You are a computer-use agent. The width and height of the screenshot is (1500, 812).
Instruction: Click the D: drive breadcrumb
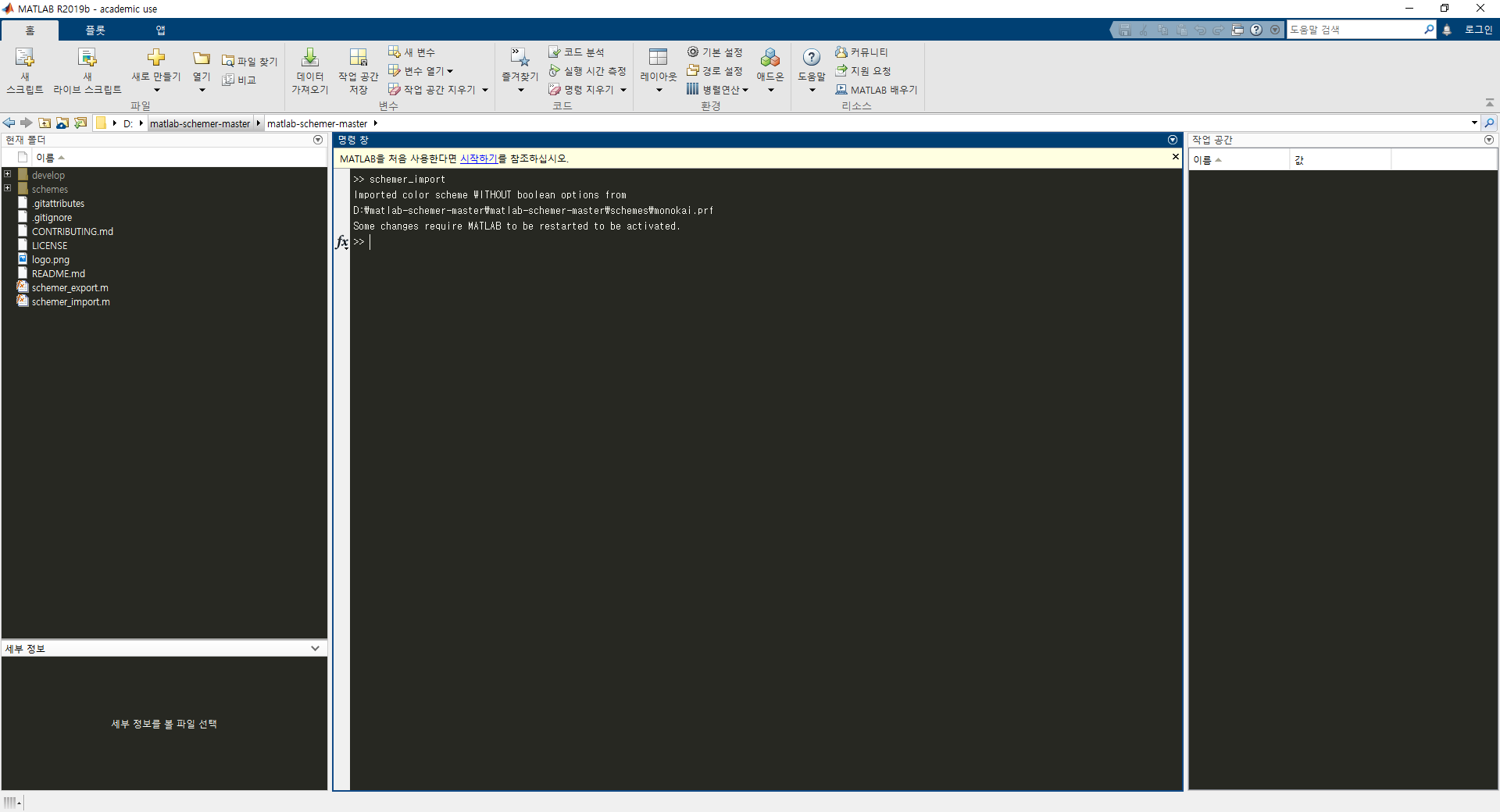tap(128, 123)
